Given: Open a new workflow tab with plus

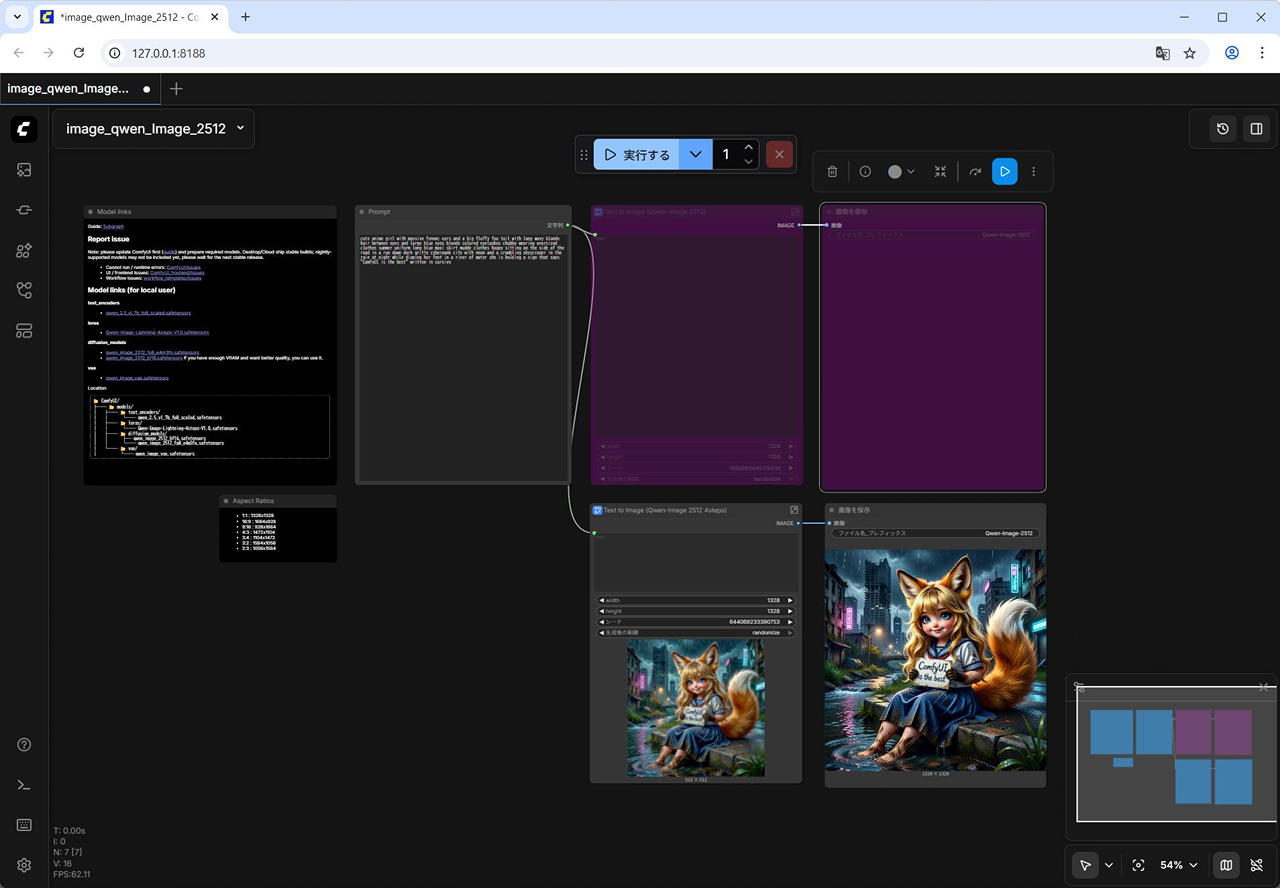Looking at the screenshot, I should point(177,89).
